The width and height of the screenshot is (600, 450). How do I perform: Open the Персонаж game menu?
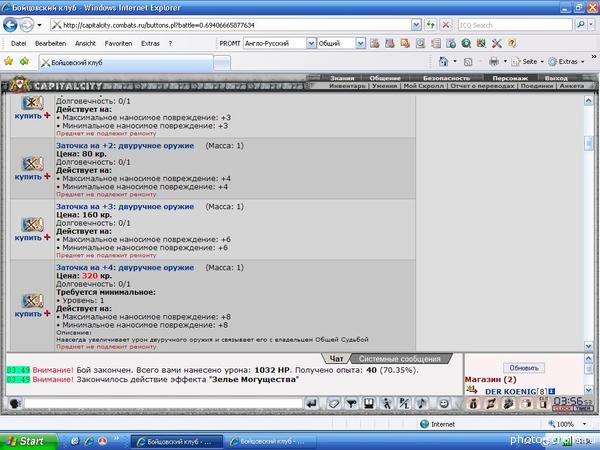(x=510, y=78)
